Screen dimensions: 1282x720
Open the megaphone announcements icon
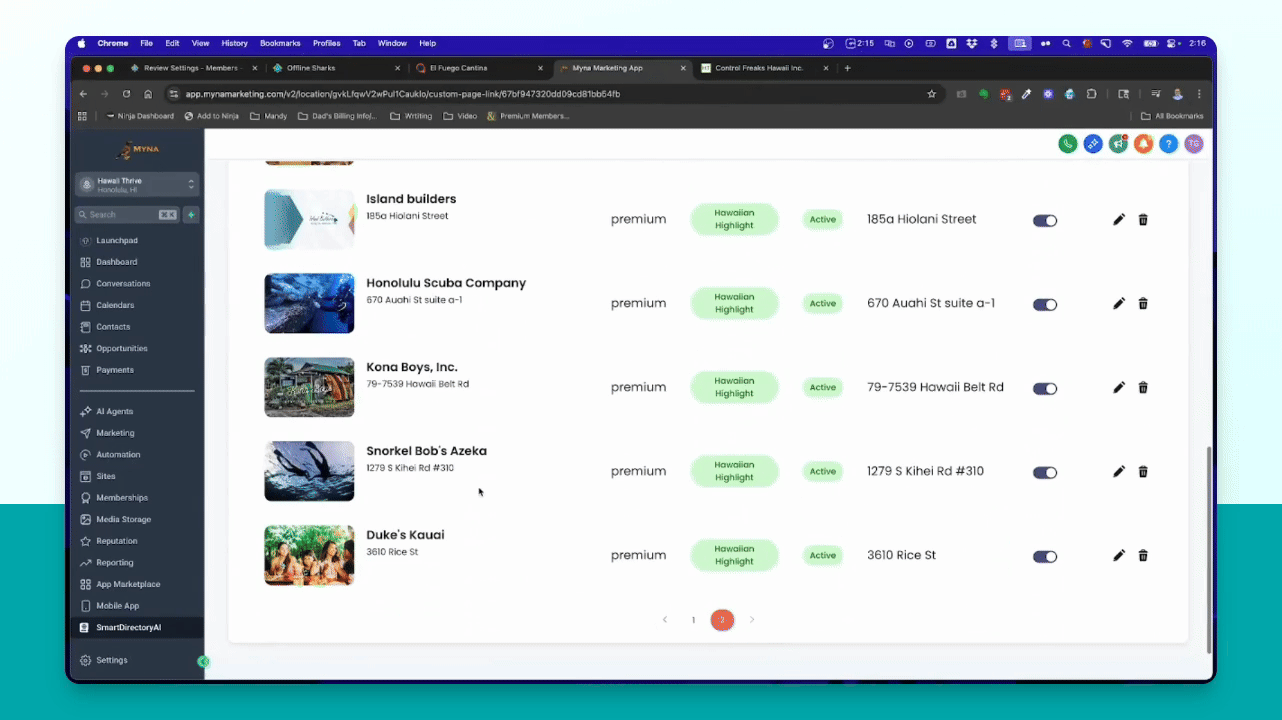click(x=1118, y=144)
